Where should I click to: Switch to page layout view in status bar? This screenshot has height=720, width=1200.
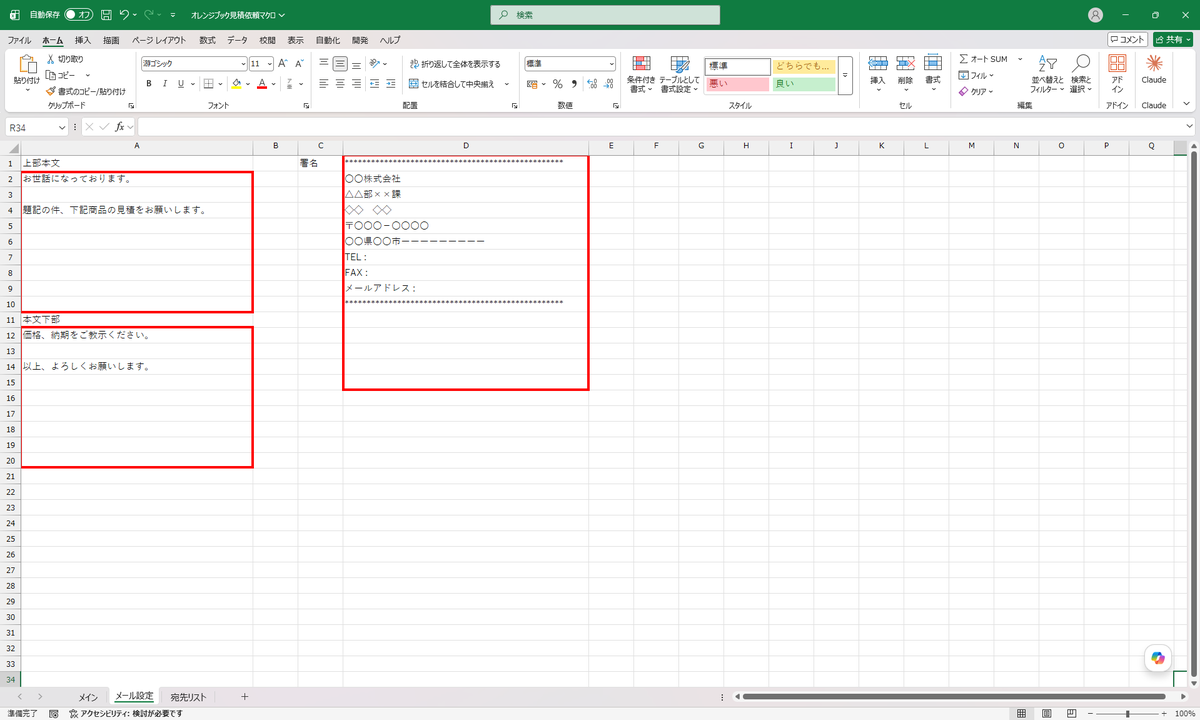tap(1046, 713)
